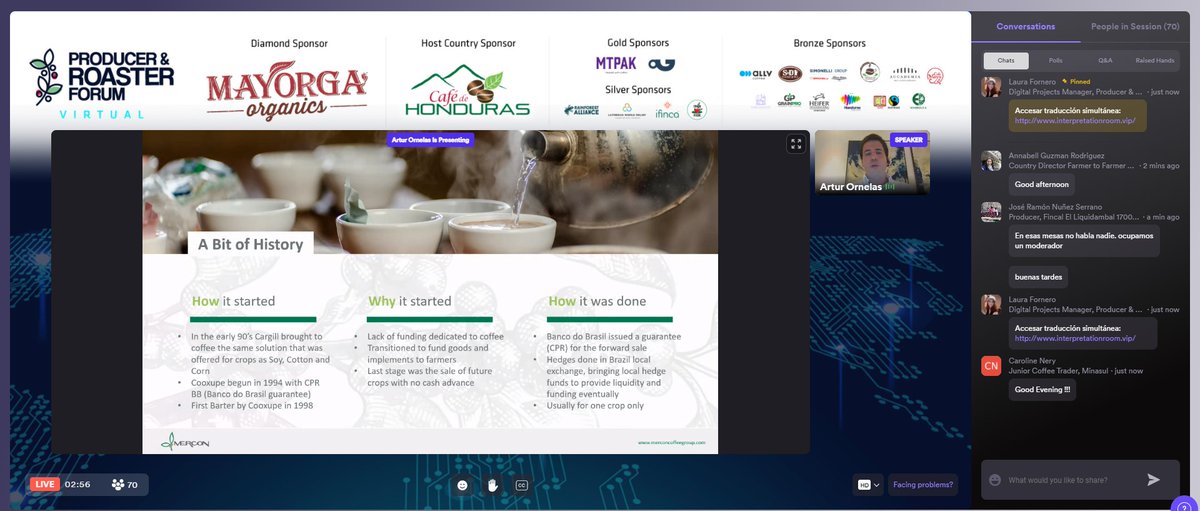Click the ifinca silver sponsor logo
Image resolution: width=1200 pixels, height=511 pixels.
[665, 110]
